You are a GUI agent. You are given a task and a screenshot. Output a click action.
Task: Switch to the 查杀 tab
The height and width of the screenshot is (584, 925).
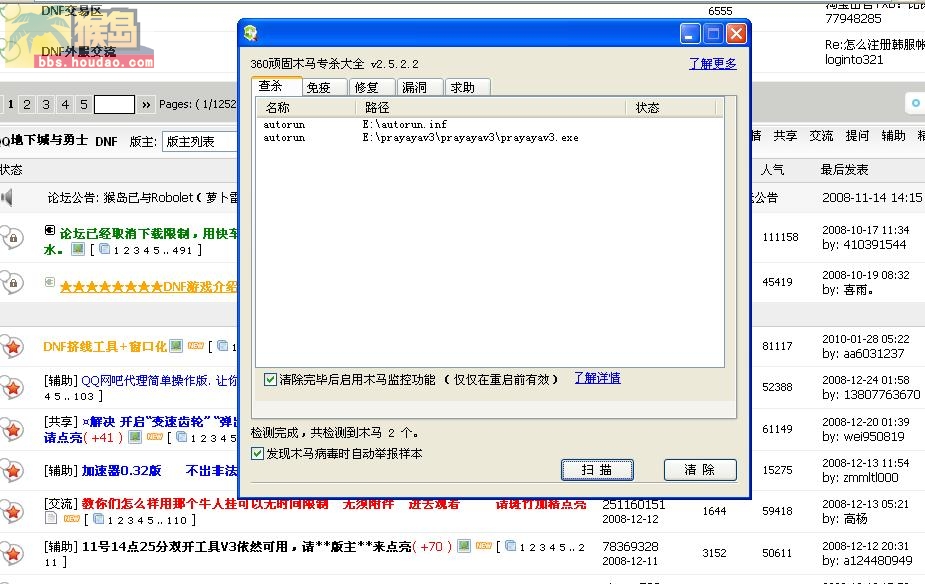point(277,86)
